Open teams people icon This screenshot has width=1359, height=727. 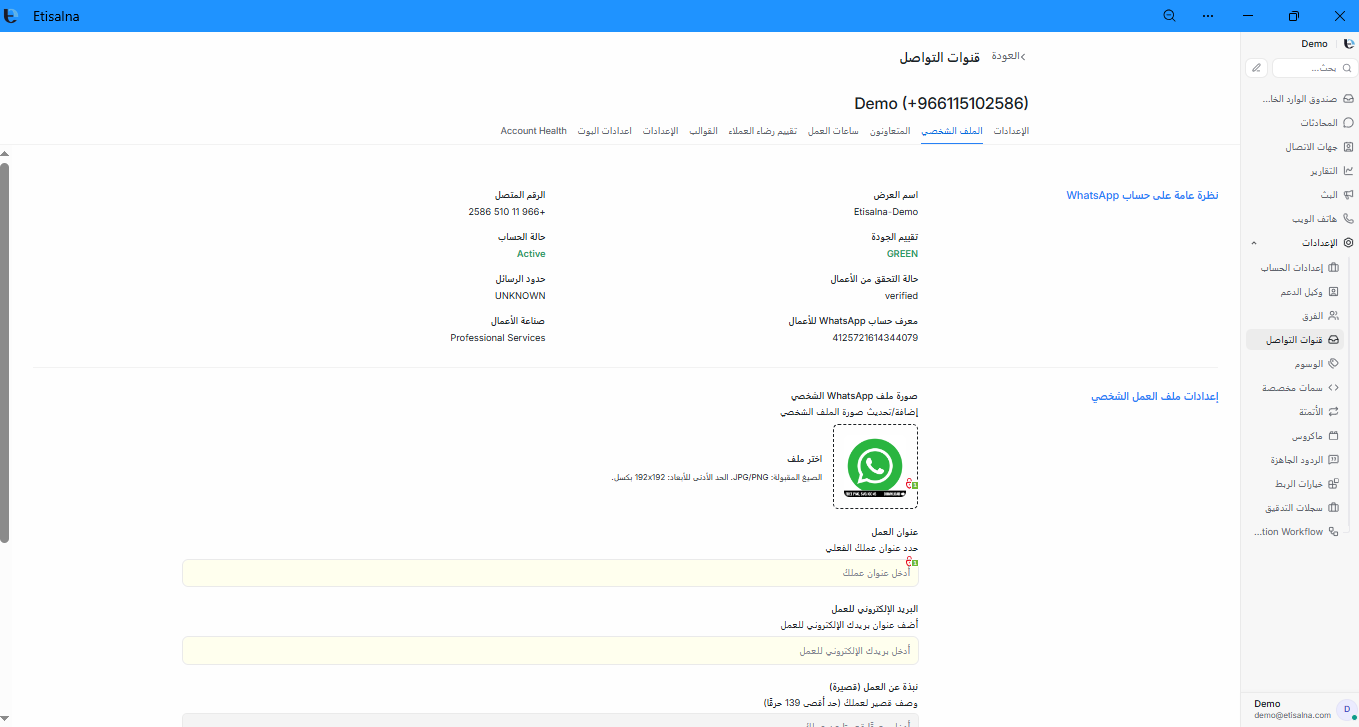(1333, 316)
